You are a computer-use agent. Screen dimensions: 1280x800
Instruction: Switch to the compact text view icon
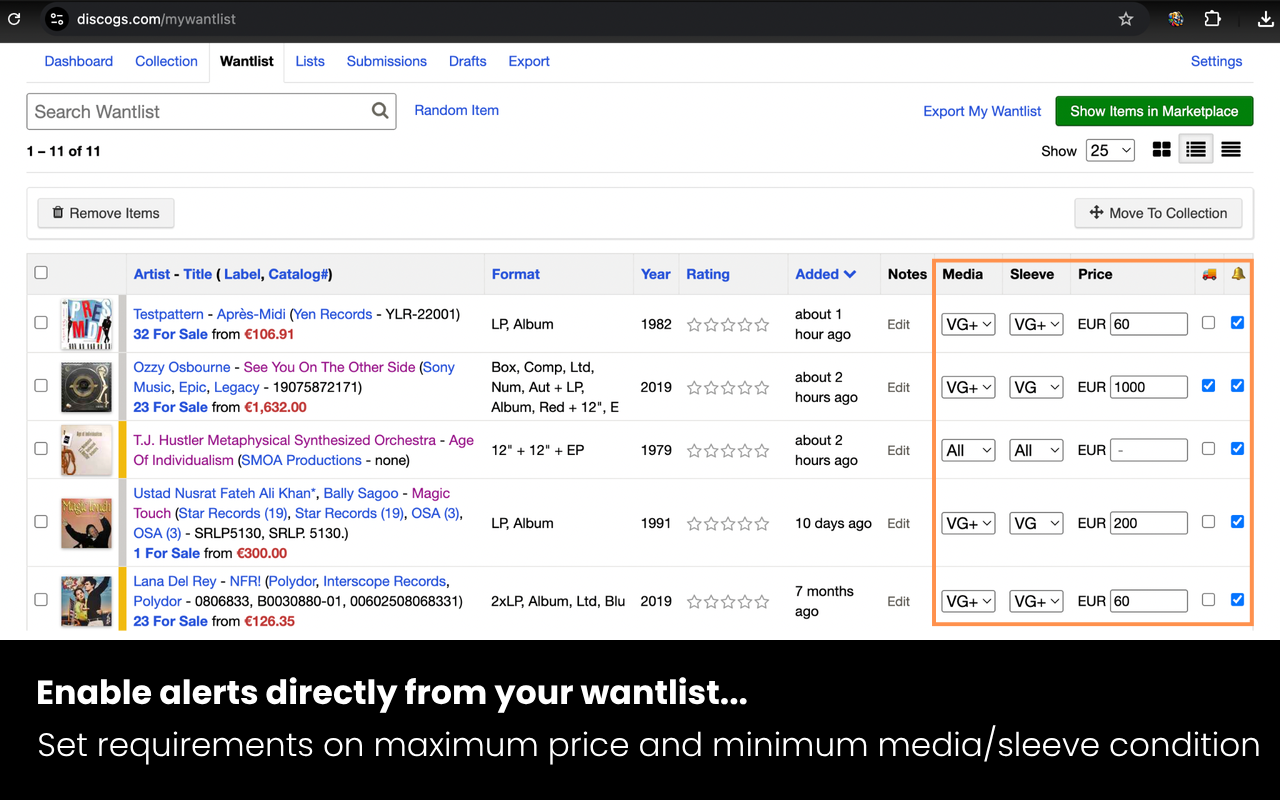pos(1231,150)
